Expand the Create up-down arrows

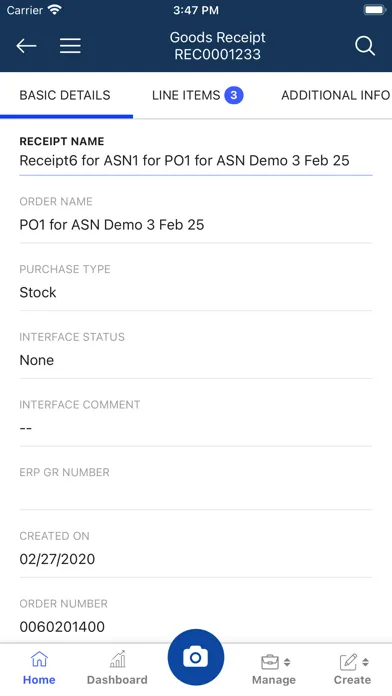coord(365,662)
